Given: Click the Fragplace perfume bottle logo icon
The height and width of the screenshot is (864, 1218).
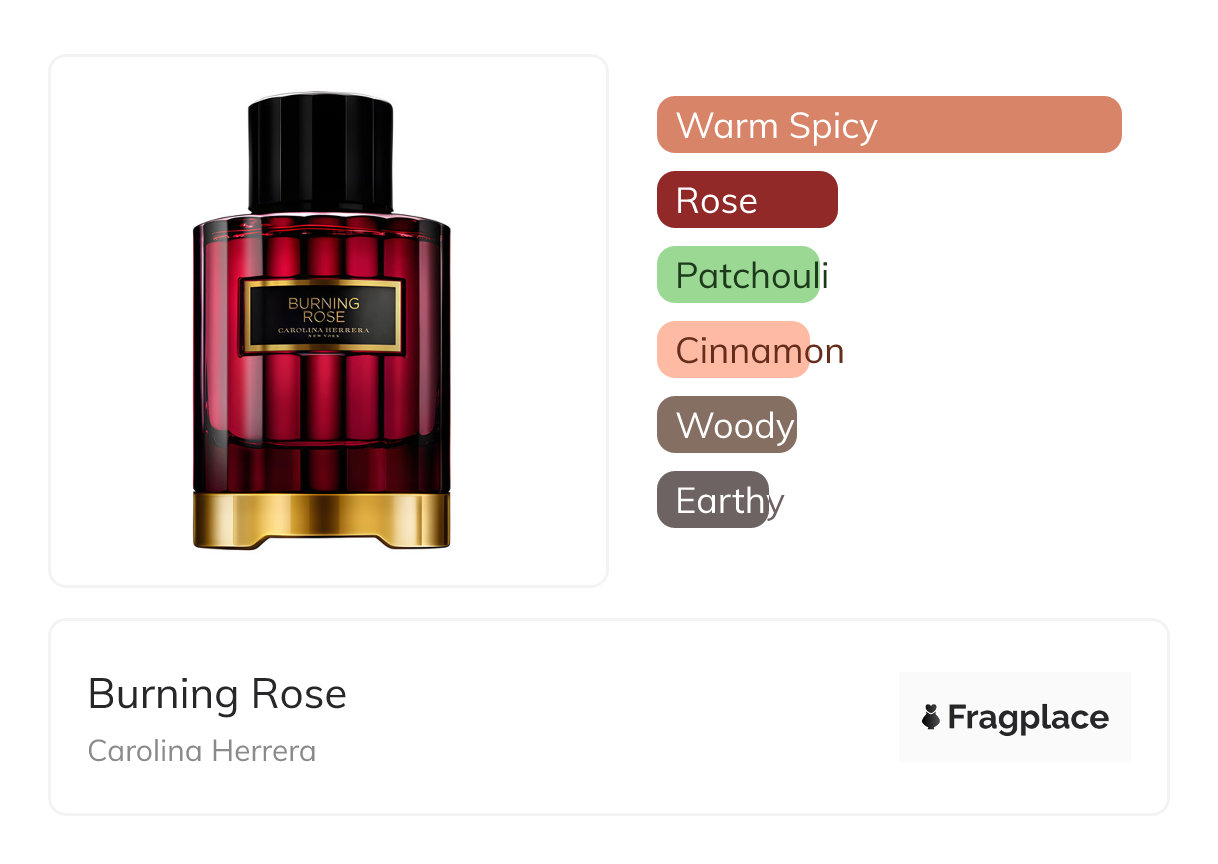Looking at the screenshot, I should [x=931, y=717].
